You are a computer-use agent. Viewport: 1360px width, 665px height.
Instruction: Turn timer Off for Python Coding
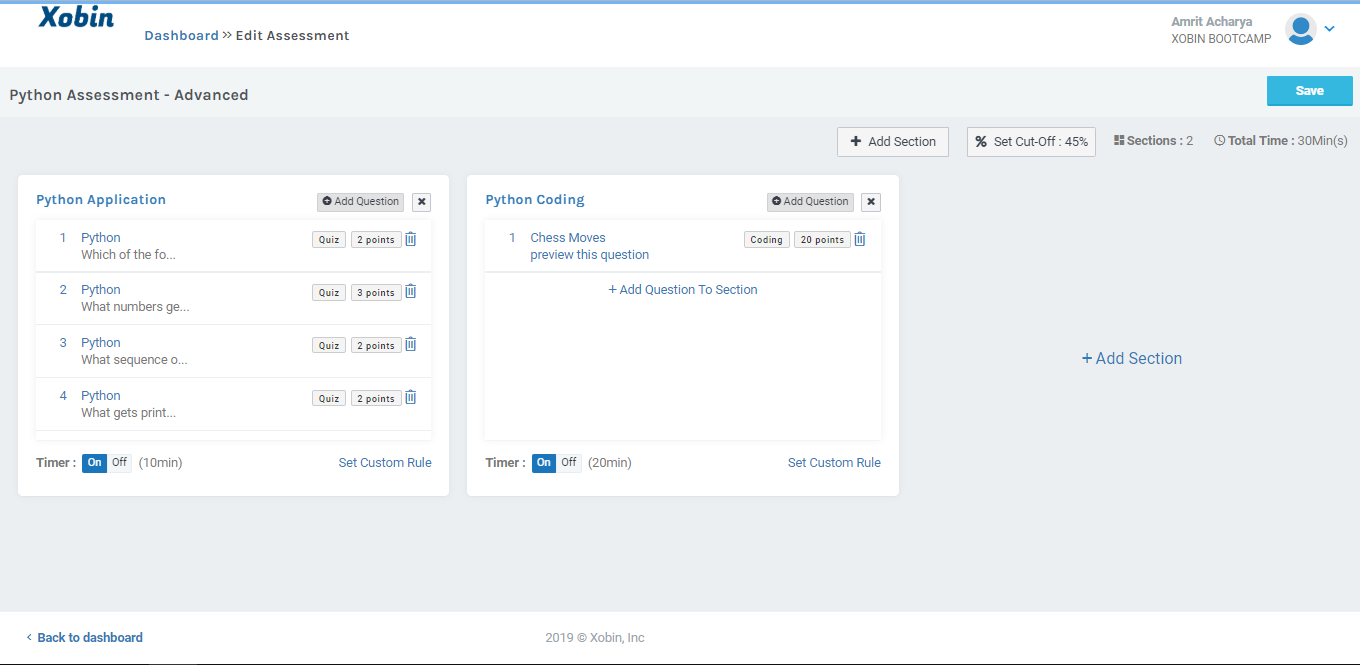click(568, 463)
